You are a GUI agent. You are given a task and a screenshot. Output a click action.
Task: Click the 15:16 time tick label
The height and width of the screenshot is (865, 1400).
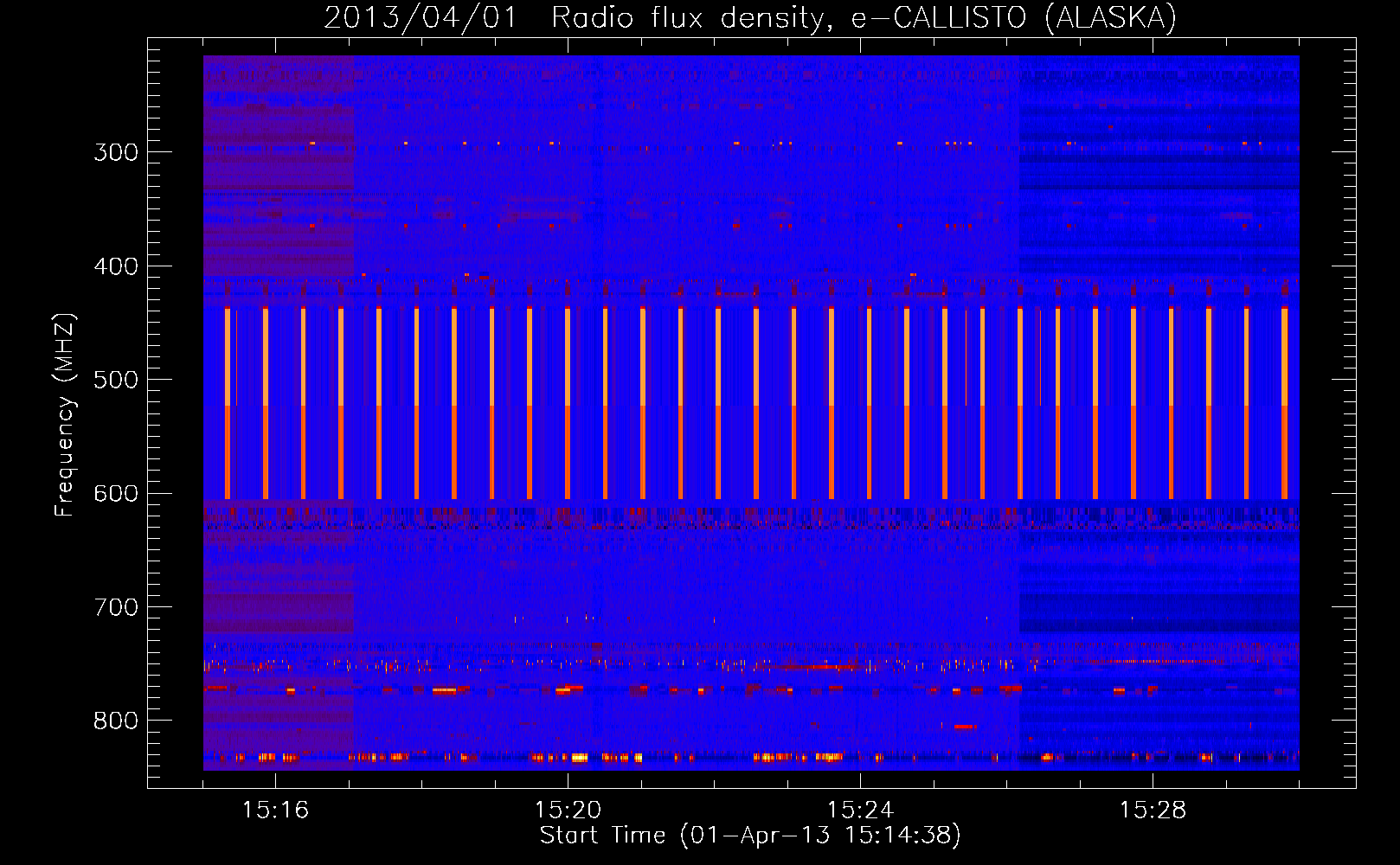click(x=275, y=811)
